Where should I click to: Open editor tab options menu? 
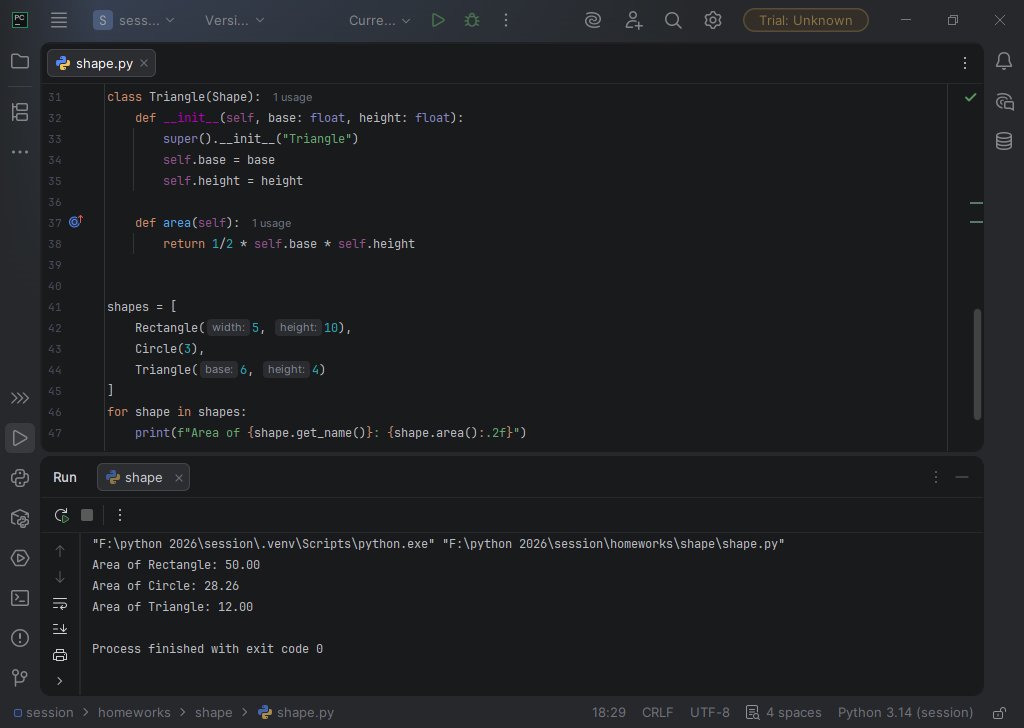tap(965, 63)
